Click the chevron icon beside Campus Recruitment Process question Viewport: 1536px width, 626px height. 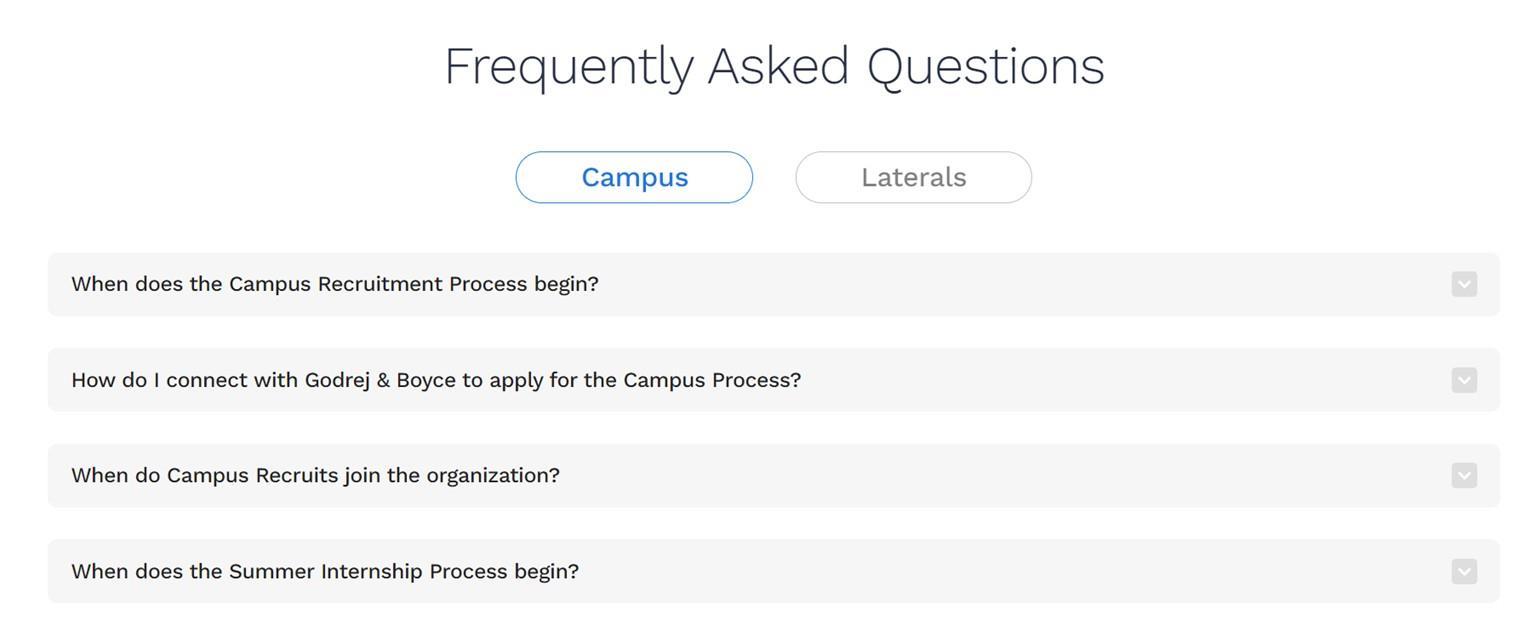coord(1463,284)
